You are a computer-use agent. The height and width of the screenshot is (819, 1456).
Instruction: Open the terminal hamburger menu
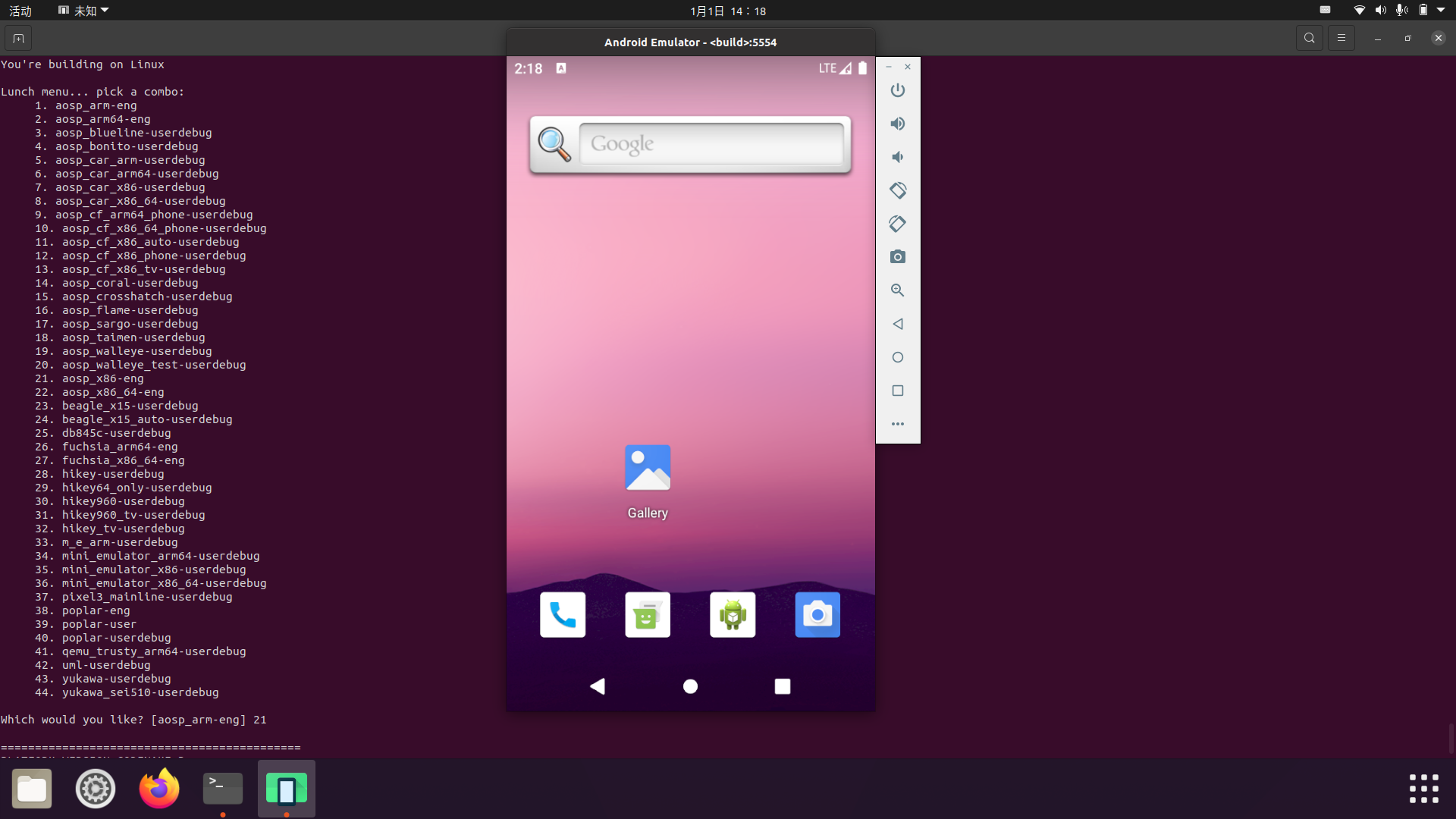click(x=1341, y=38)
